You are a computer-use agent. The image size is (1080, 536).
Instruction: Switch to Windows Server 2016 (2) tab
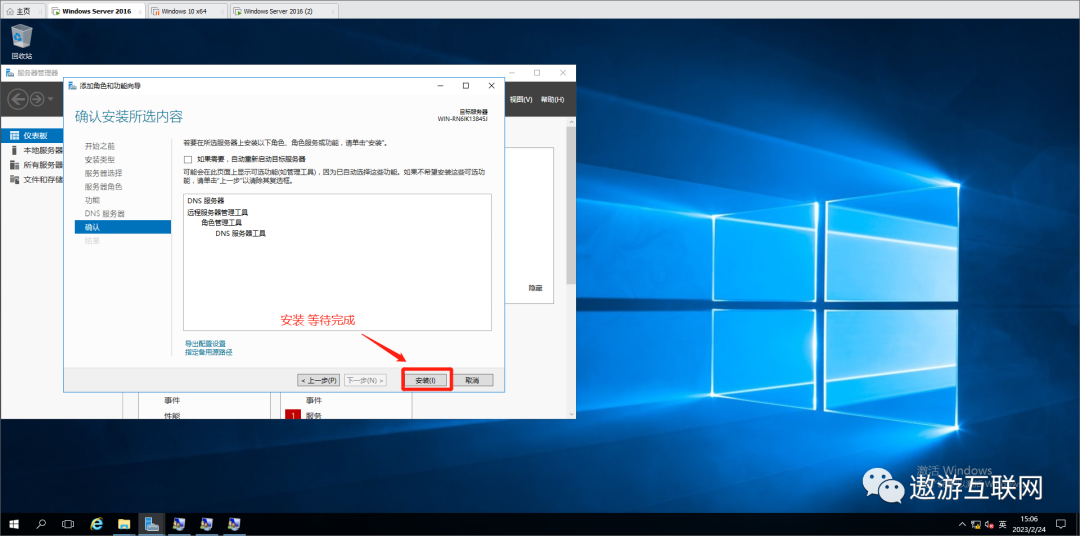(x=283, y=11)
